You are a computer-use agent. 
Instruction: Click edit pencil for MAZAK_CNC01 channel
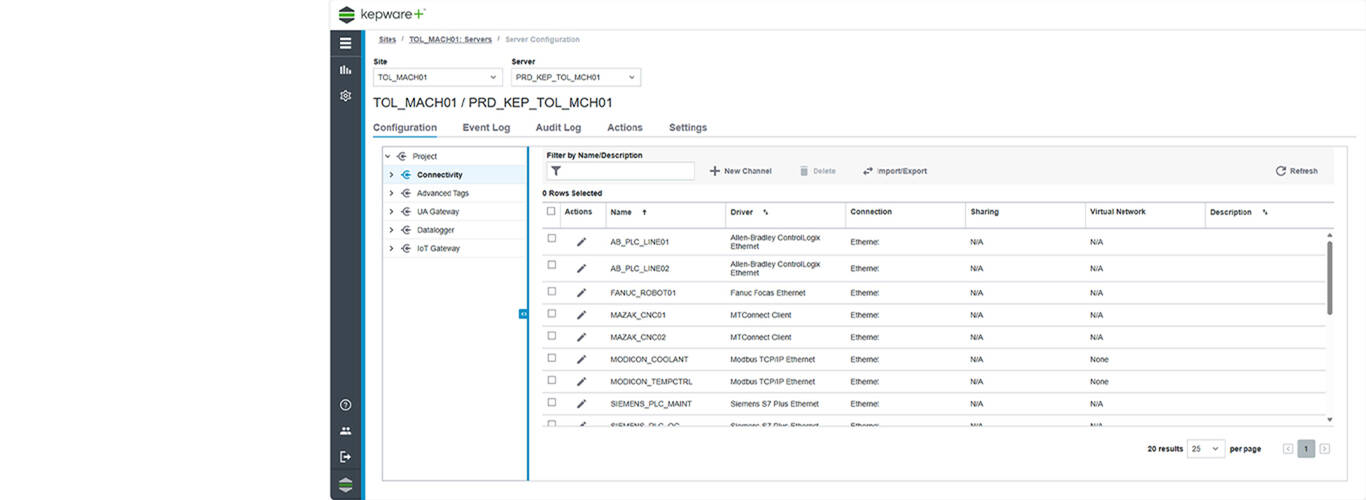581,315
